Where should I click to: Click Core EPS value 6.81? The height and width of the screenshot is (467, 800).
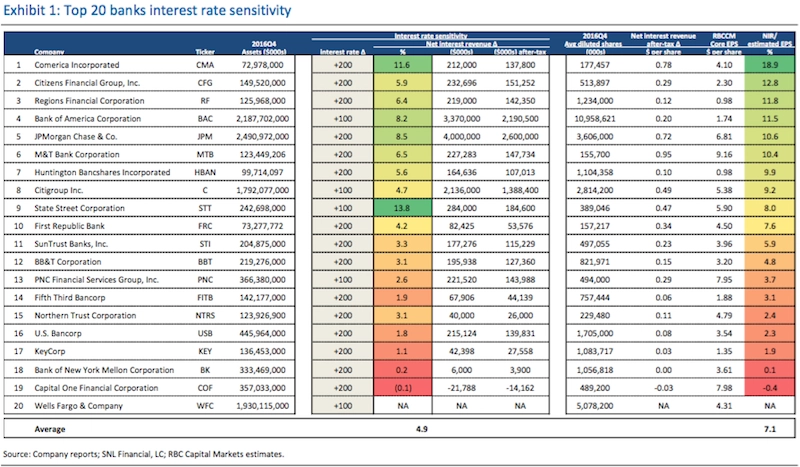click(x=724, y=136)
